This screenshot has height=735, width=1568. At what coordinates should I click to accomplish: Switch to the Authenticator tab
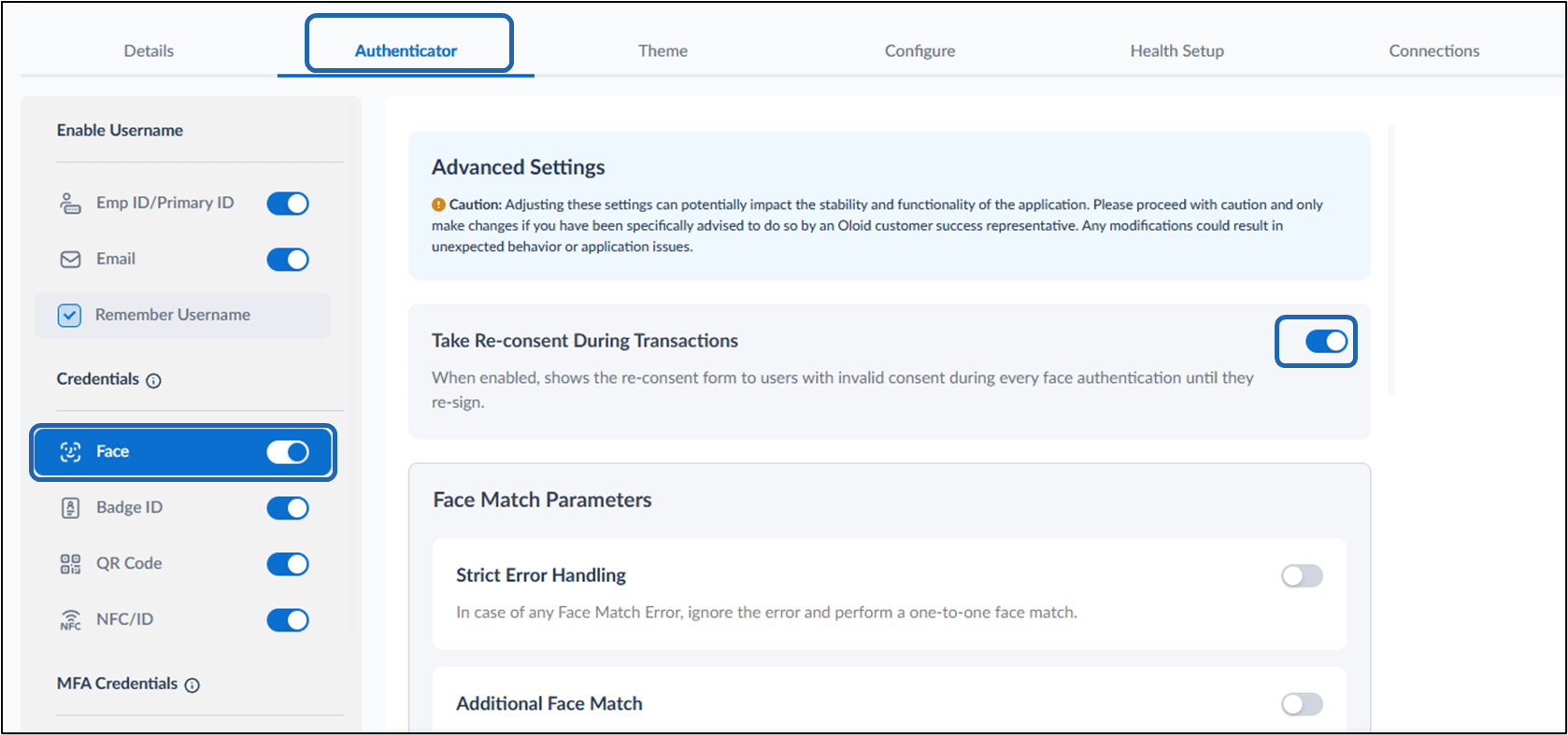406,50
